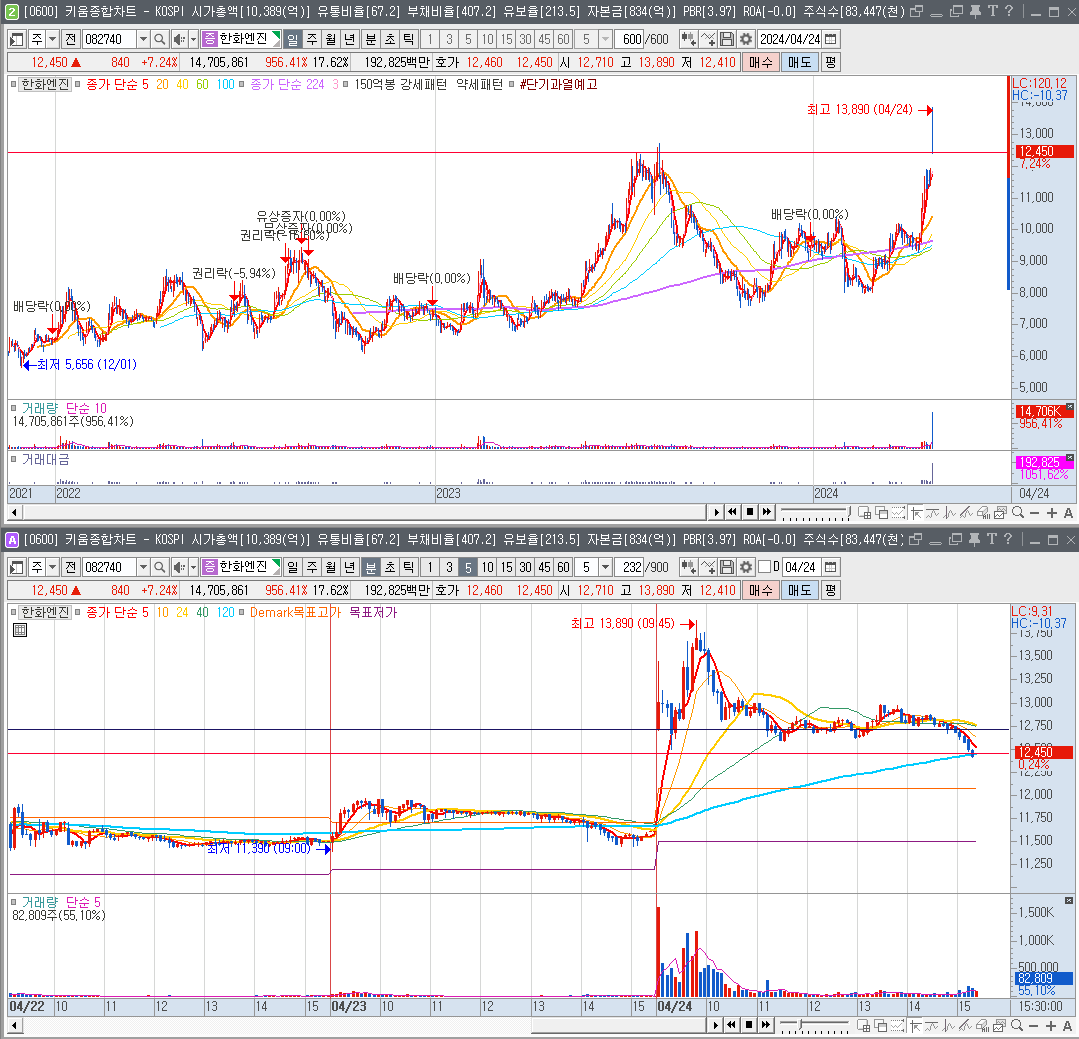Open the calendar picker beside 2024/04/24

(x=831, y=39)
